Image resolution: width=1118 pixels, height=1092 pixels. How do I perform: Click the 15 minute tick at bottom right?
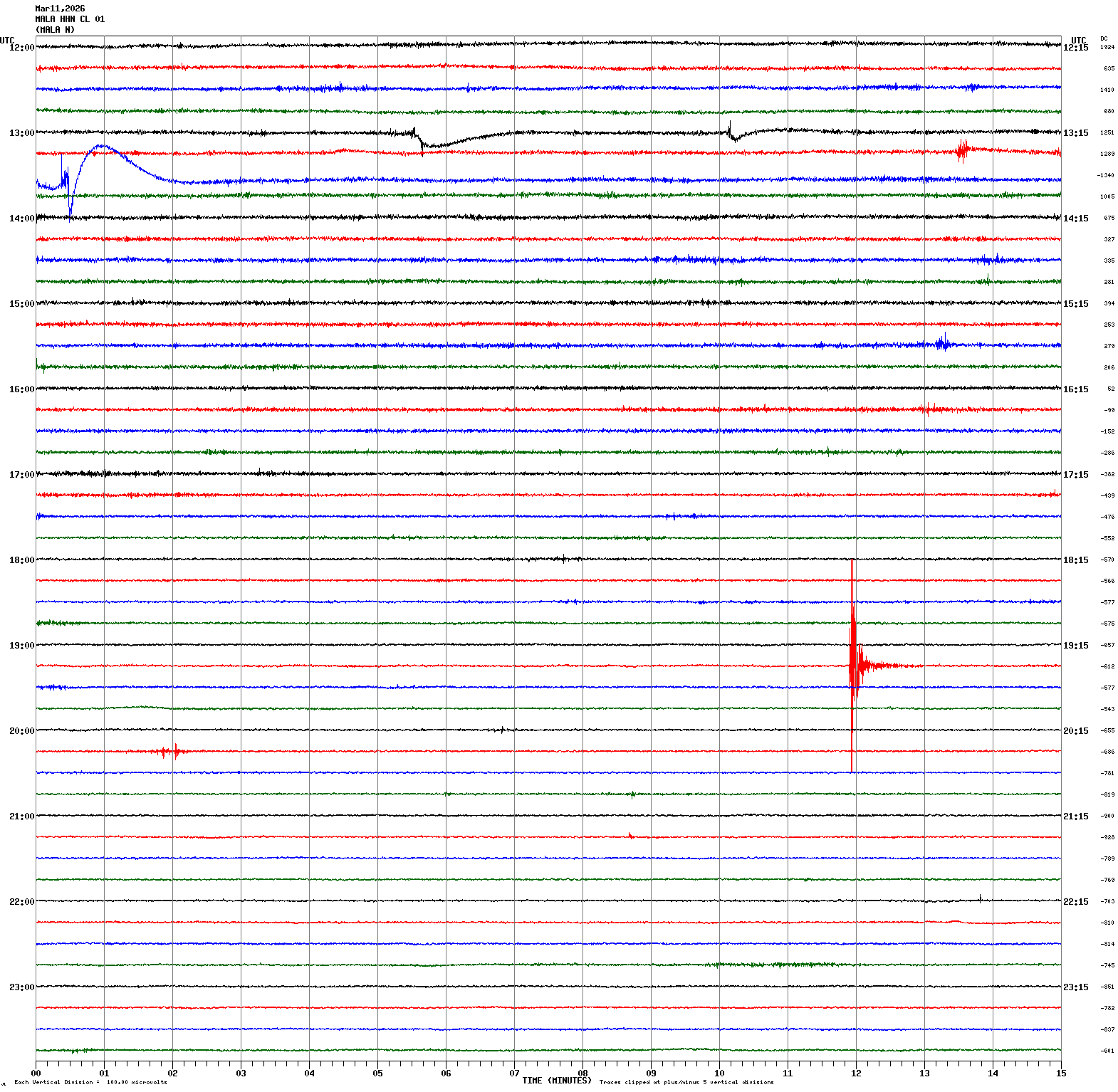1061,1073
